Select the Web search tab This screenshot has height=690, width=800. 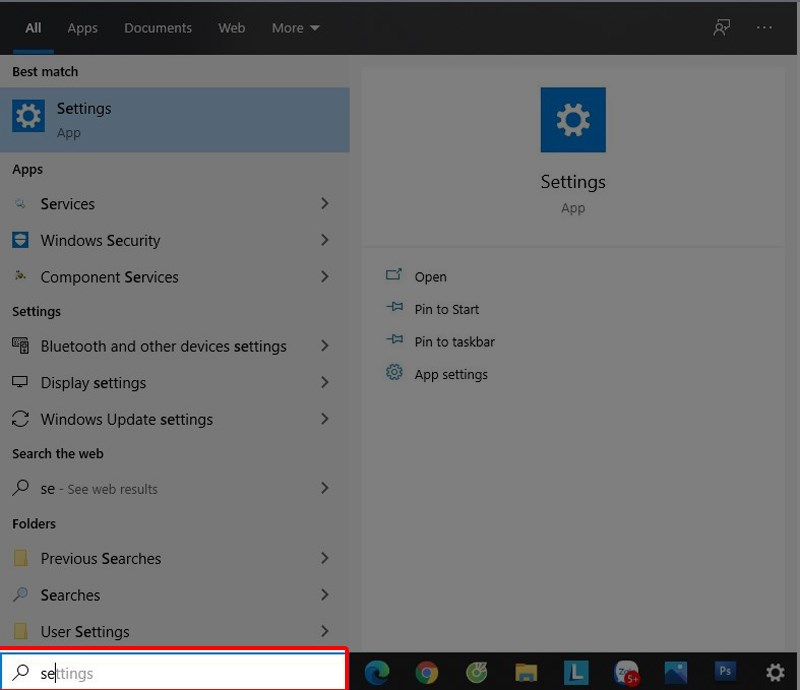coord(232,28)
